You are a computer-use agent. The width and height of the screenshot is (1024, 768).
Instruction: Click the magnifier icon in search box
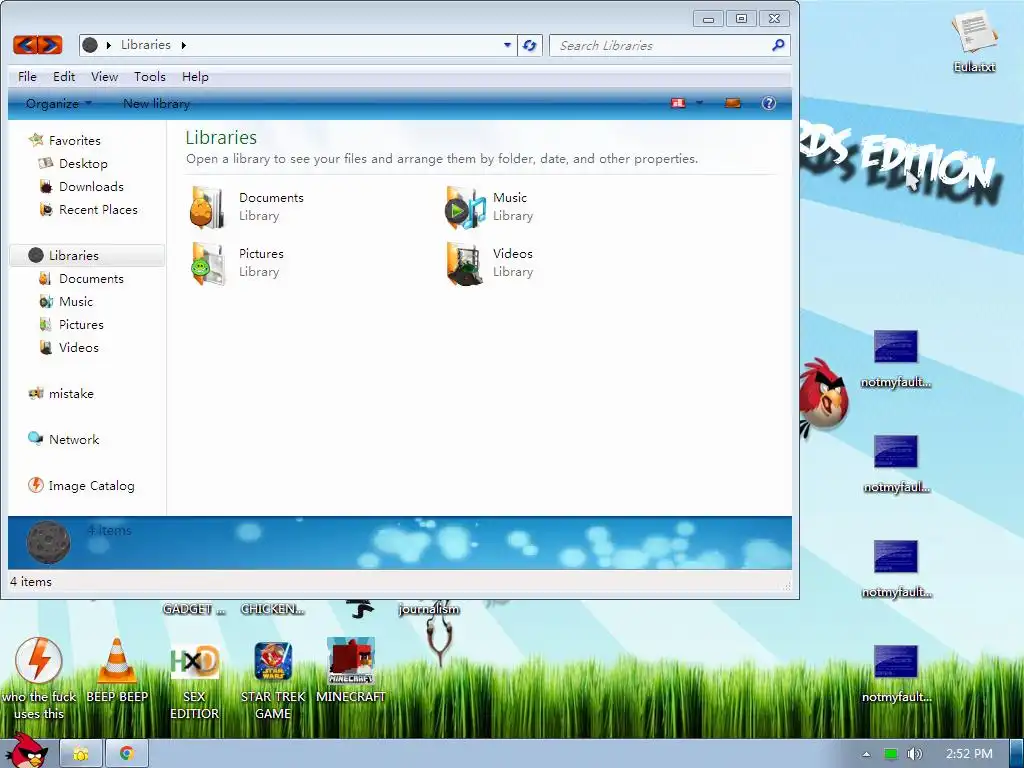778,45
